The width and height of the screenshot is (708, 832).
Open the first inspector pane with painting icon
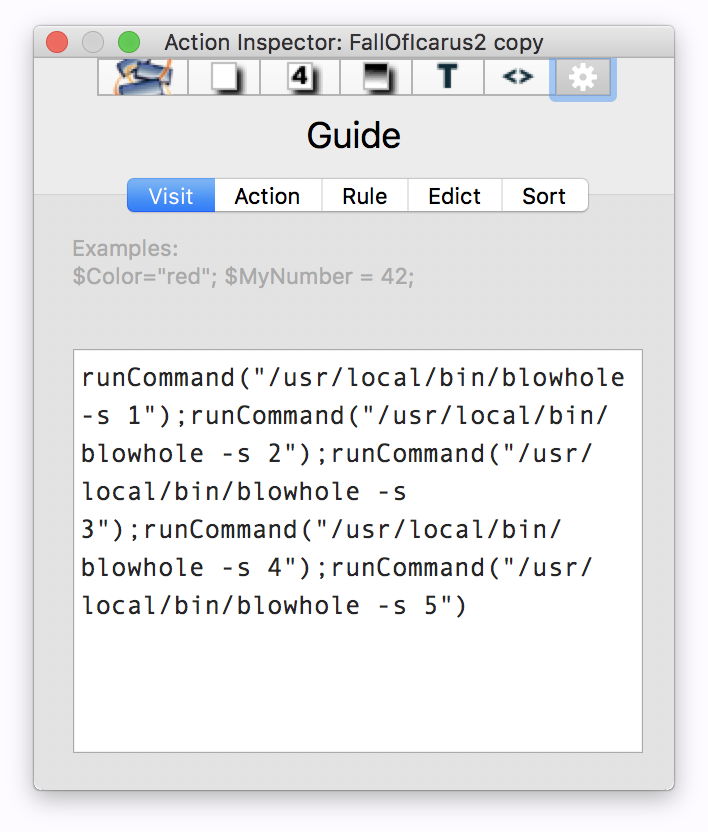point(138,77)
